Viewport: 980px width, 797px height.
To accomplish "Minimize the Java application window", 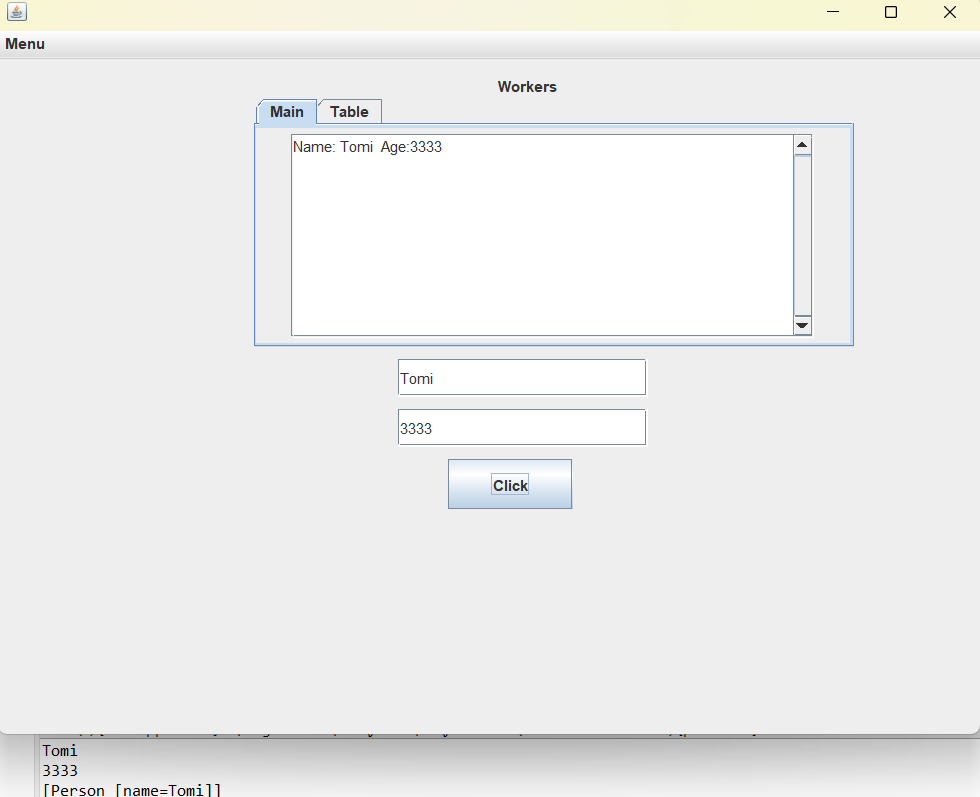I will [832, 12].
